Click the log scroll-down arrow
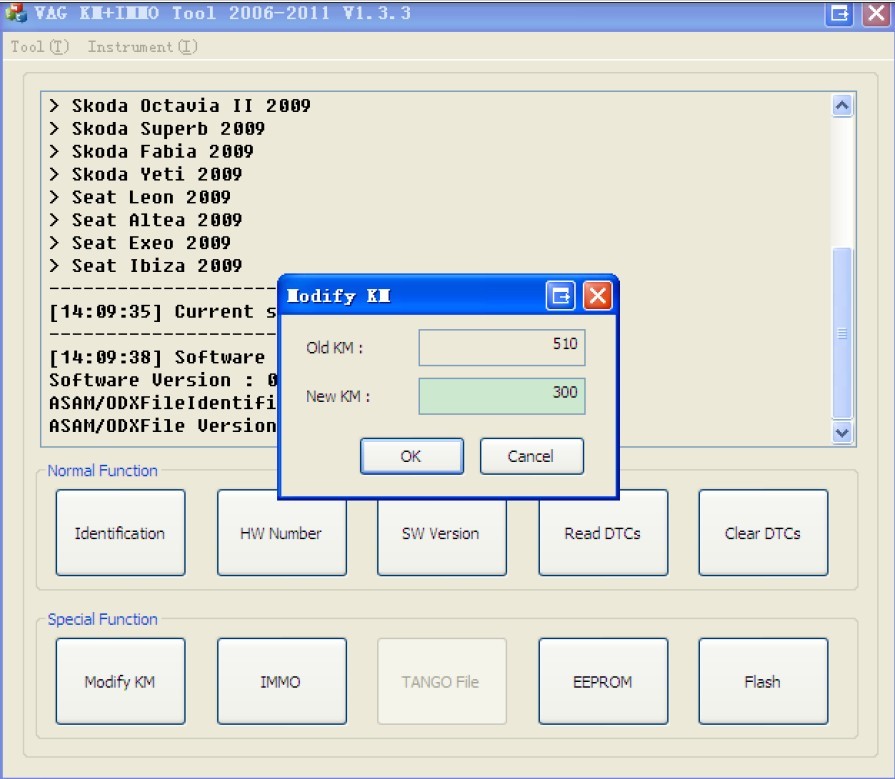Image resolution: width=895 pixels, height=779 pixels. click(842, 432)
